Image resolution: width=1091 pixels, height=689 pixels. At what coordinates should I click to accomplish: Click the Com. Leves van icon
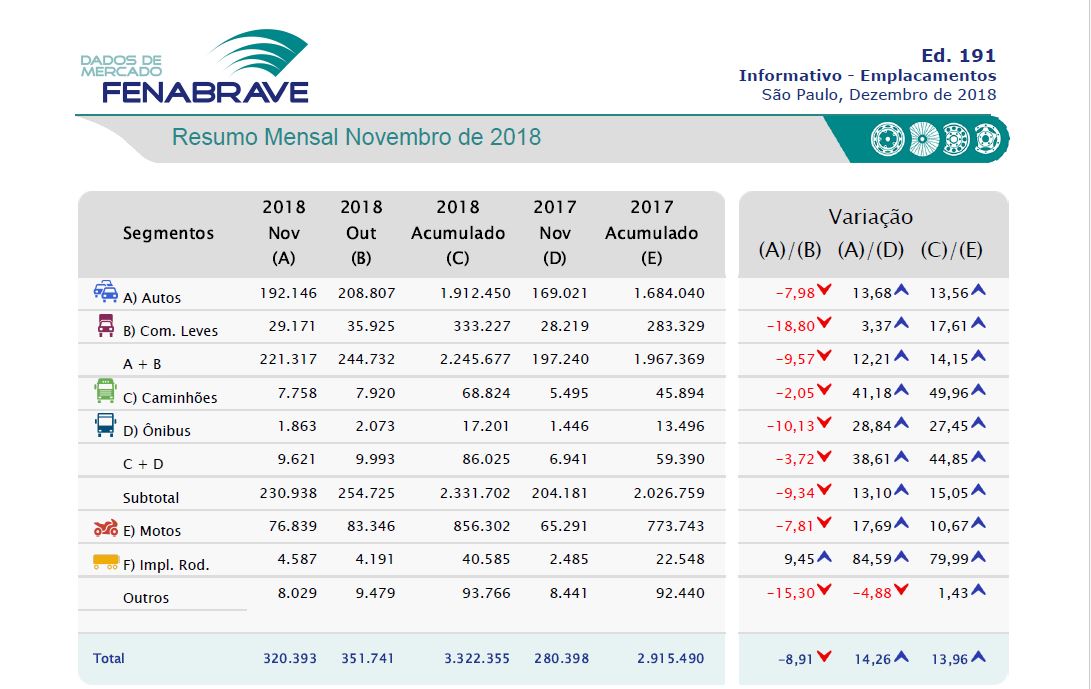[105, 326]
